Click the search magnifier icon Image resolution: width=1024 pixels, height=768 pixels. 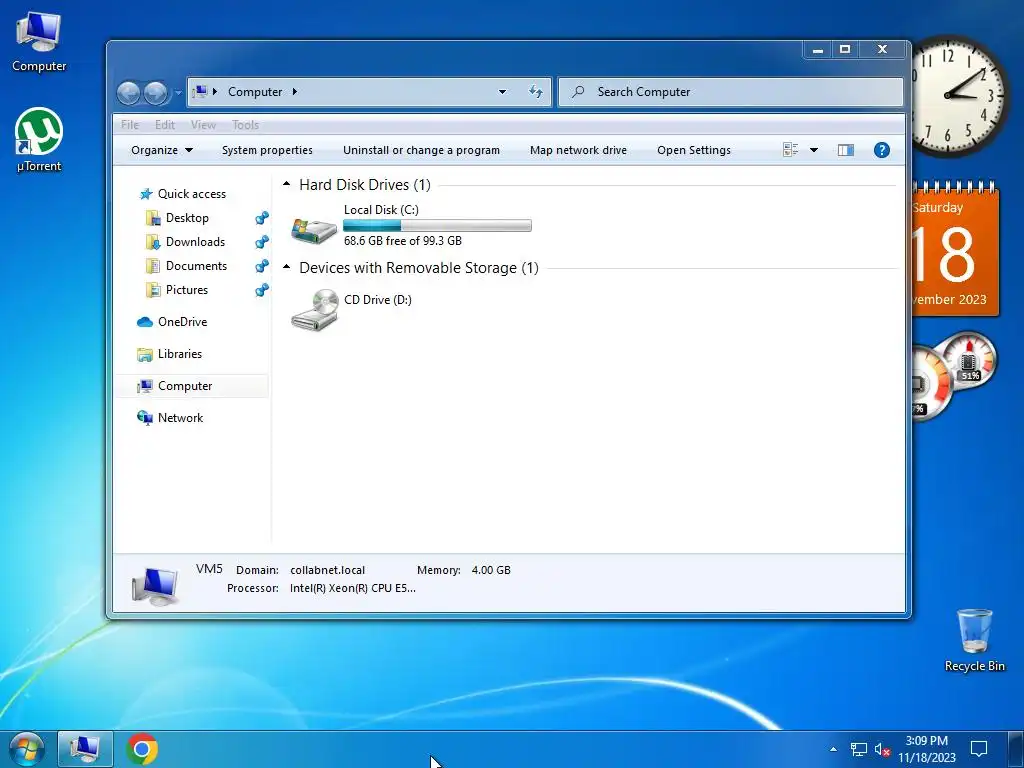click(x=577, y=91)
